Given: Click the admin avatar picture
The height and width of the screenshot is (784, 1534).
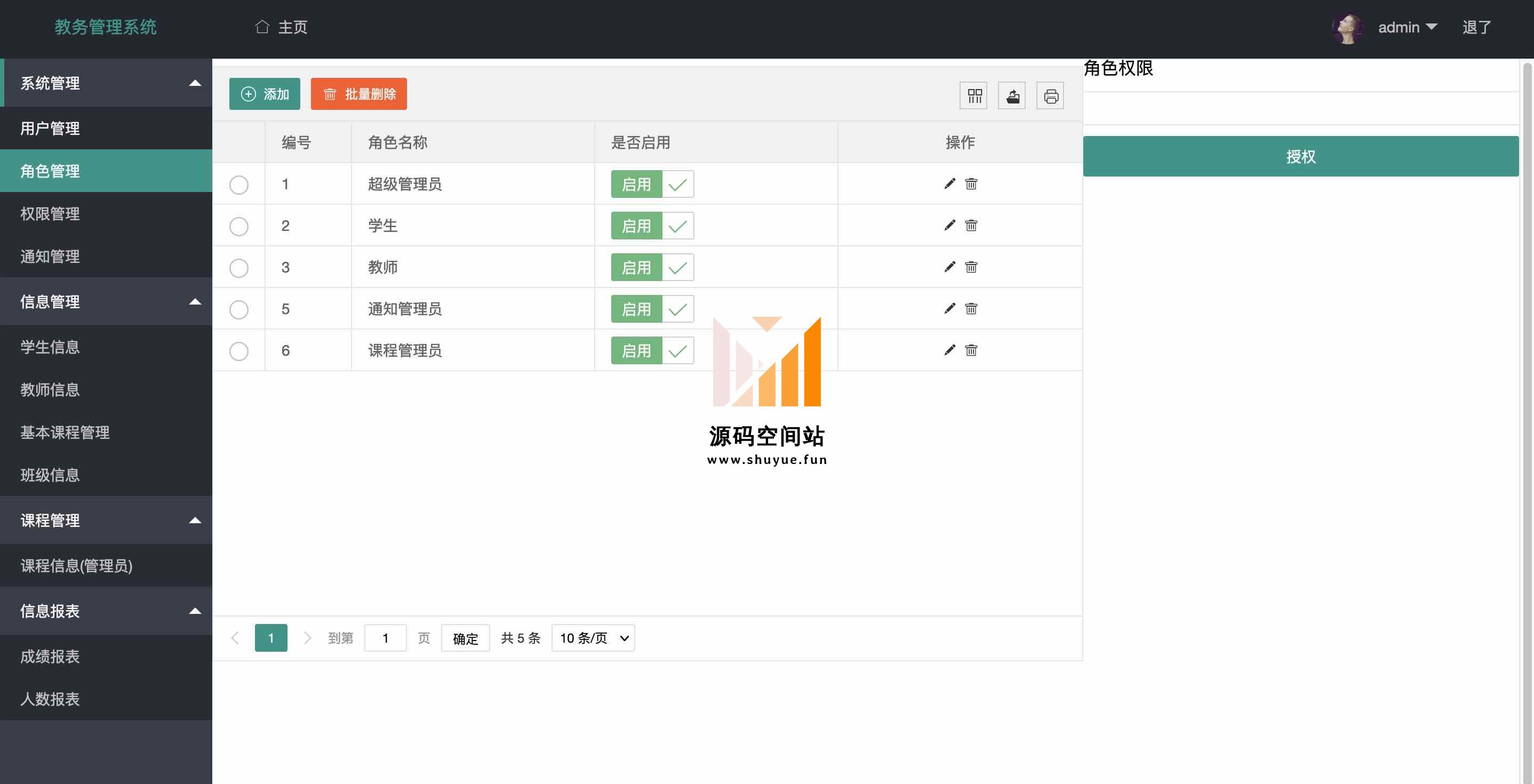Looking at the screenshot, I should click(1348, 28).
